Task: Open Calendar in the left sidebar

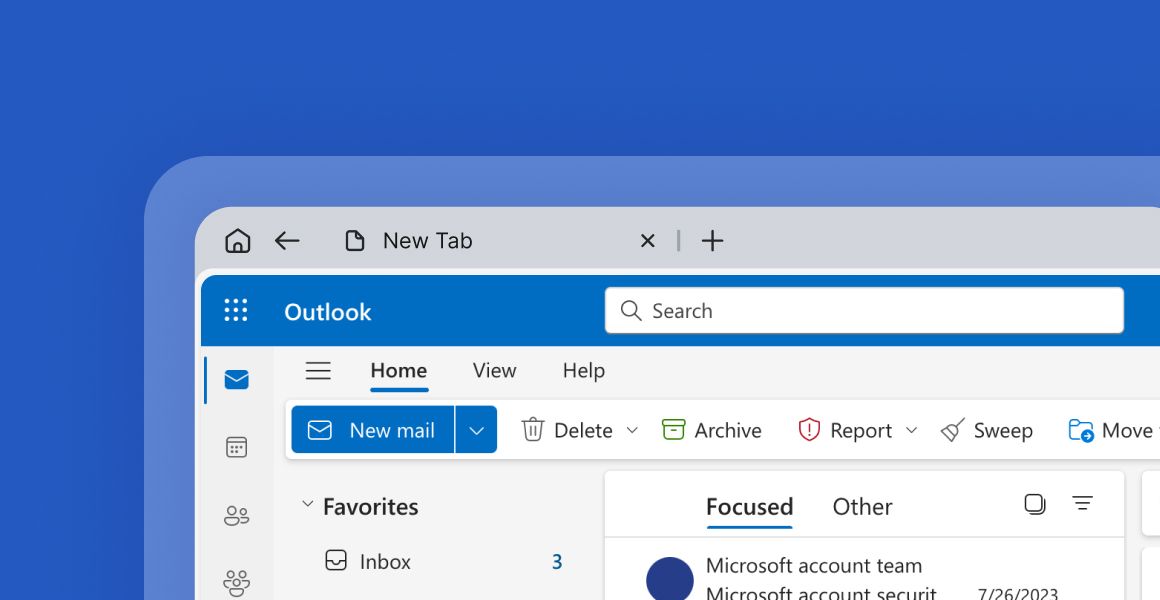Action: click(237, 447)
